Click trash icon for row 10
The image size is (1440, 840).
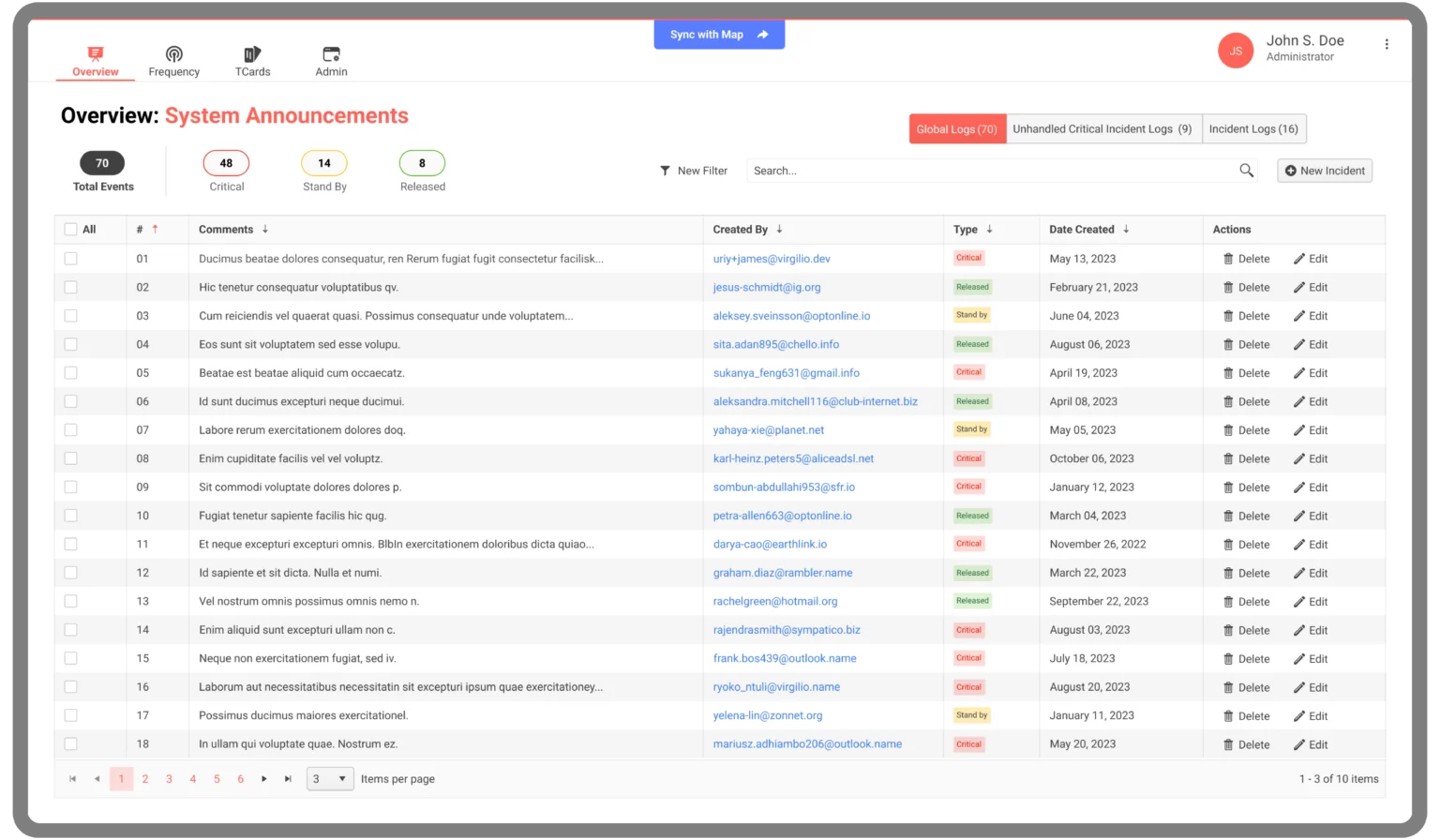click(x=1228, y=517)
